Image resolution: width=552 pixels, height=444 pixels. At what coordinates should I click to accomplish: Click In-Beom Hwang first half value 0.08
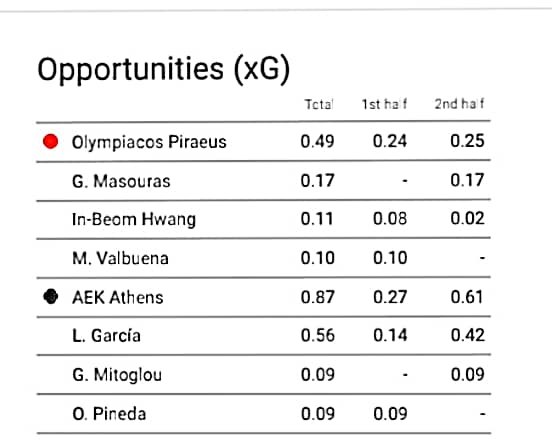390,219
